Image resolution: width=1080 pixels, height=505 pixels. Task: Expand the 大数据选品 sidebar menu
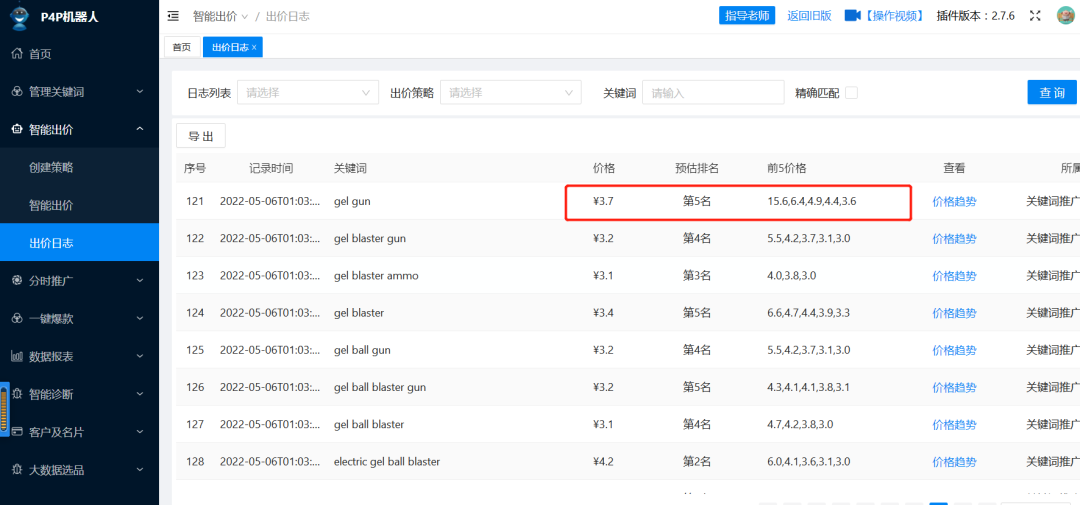click(x=140, y=470)
